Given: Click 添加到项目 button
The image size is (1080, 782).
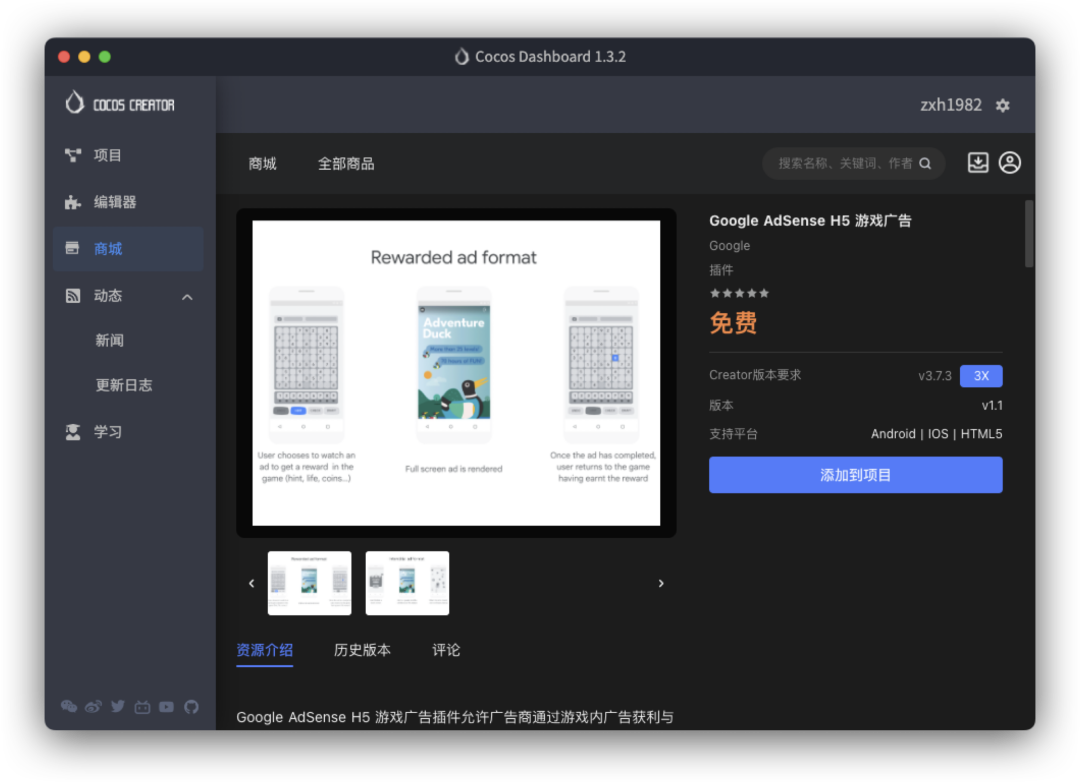Looking at the screenshot, I should click(855, 475).
